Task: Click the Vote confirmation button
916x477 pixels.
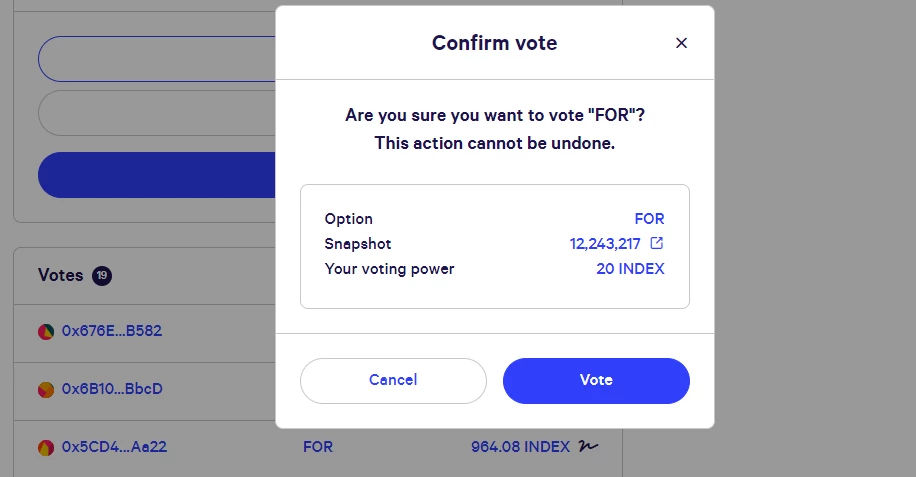Action: (x=596, y=381)
